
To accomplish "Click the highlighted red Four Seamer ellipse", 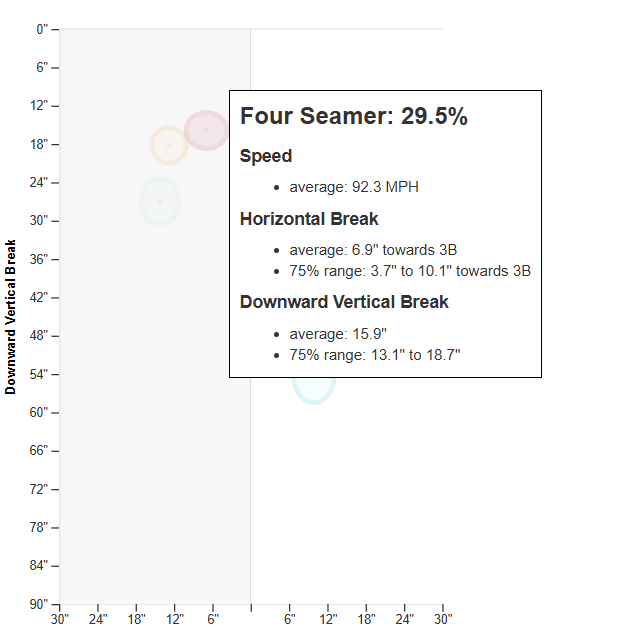I will [206, 131].
